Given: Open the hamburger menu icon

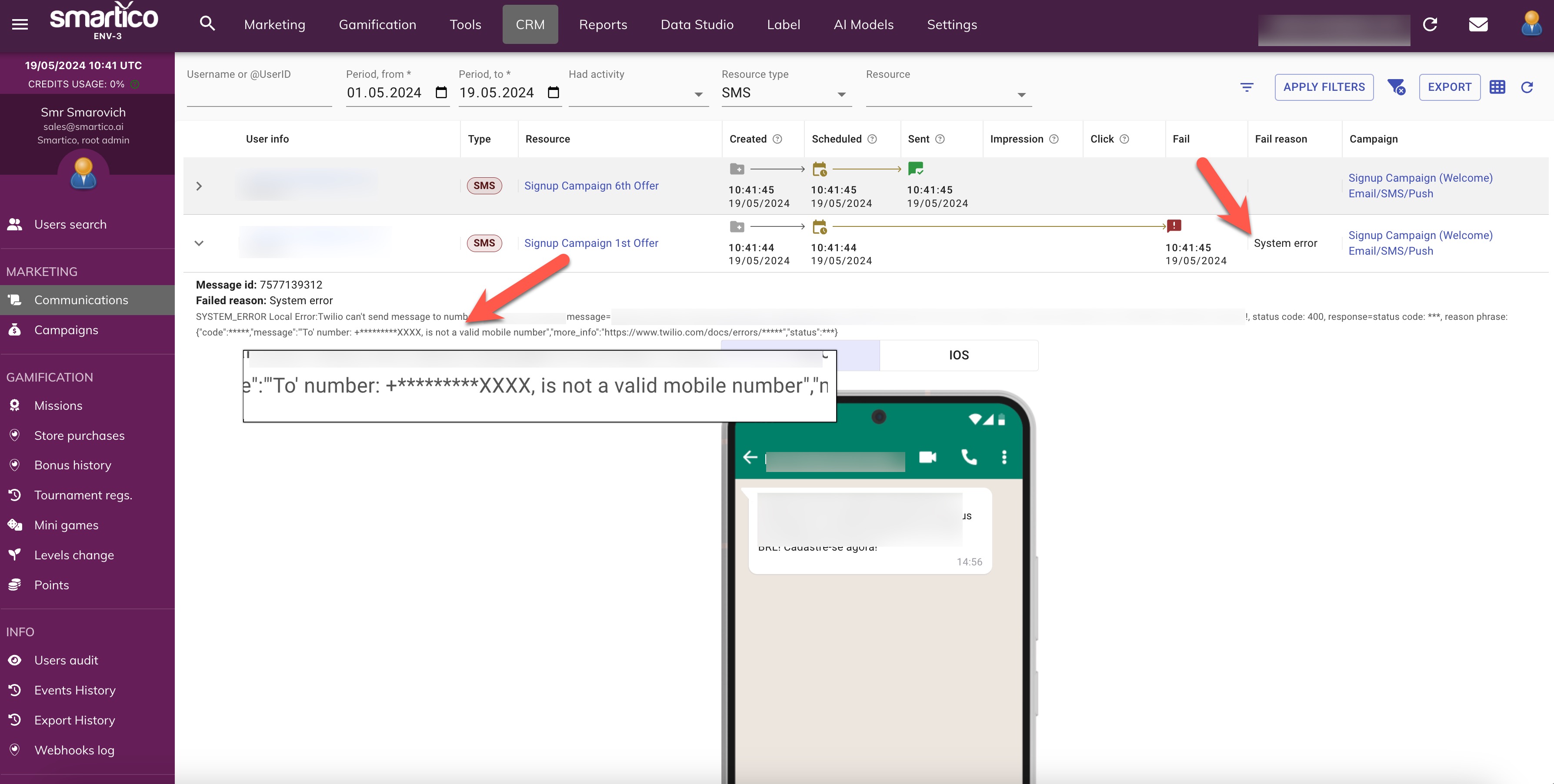Looking at the screenshot, I should [20, 24].
